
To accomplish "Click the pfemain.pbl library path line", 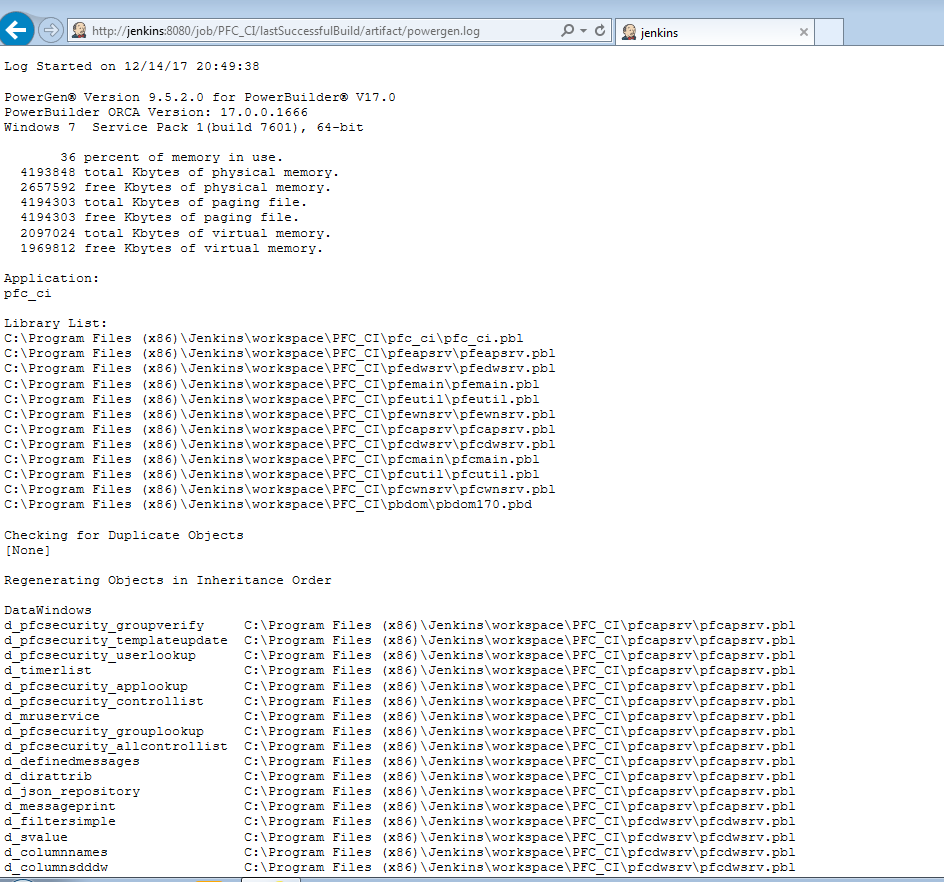I will coord(272,384).
